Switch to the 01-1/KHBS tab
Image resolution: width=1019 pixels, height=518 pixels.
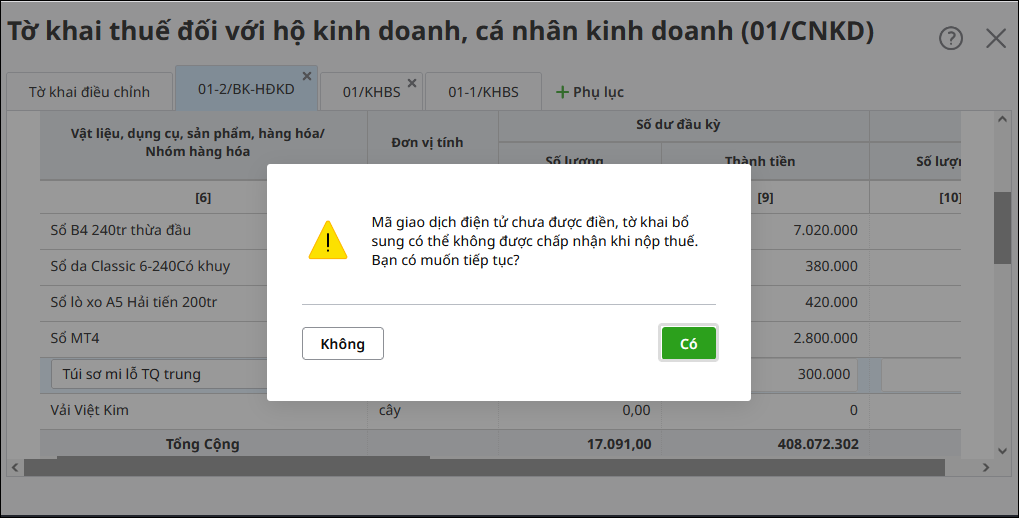(483, 92)
